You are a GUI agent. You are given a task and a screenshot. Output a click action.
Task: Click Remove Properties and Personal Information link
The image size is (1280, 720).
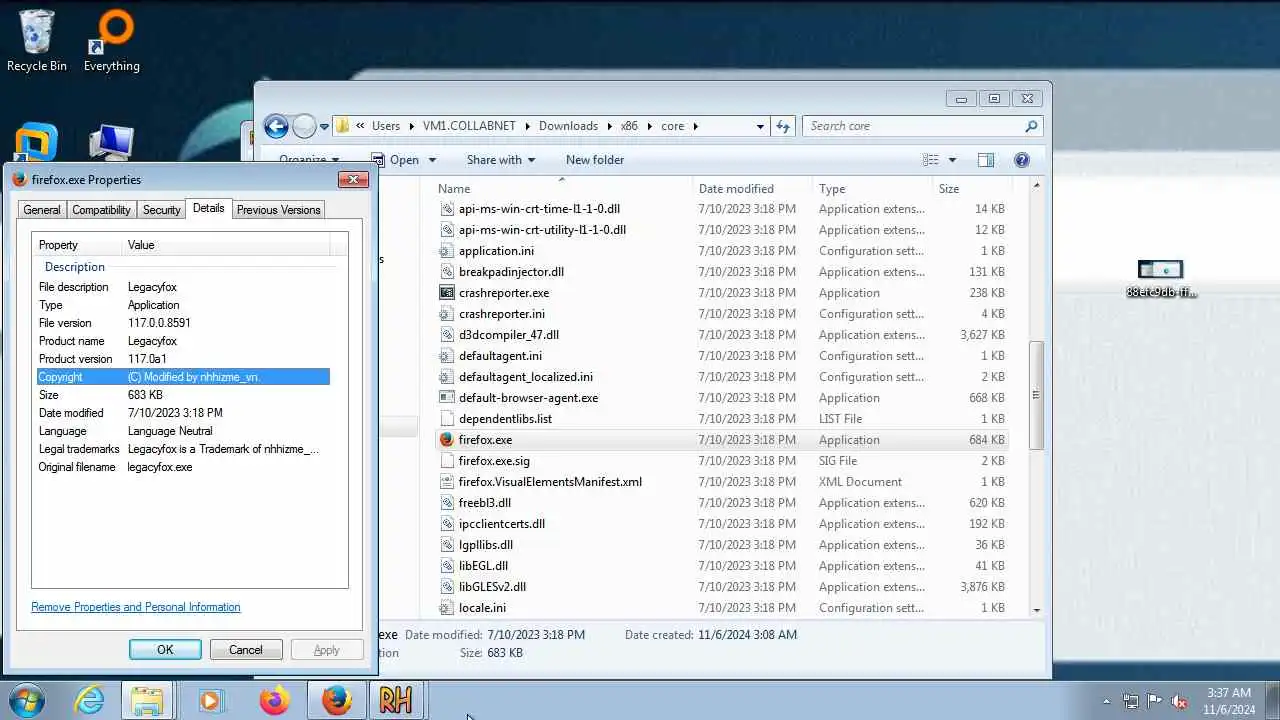click(136, 607)
